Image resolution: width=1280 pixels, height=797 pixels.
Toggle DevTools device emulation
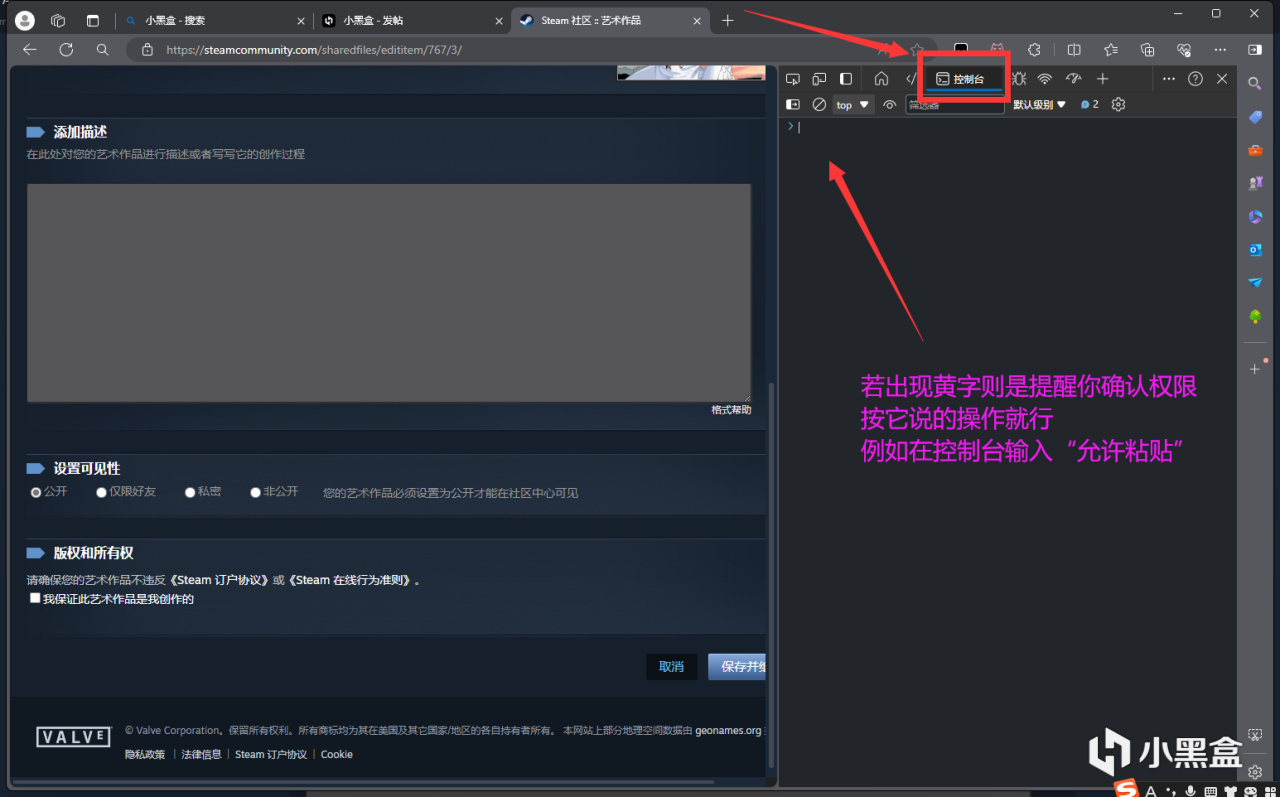819,79
